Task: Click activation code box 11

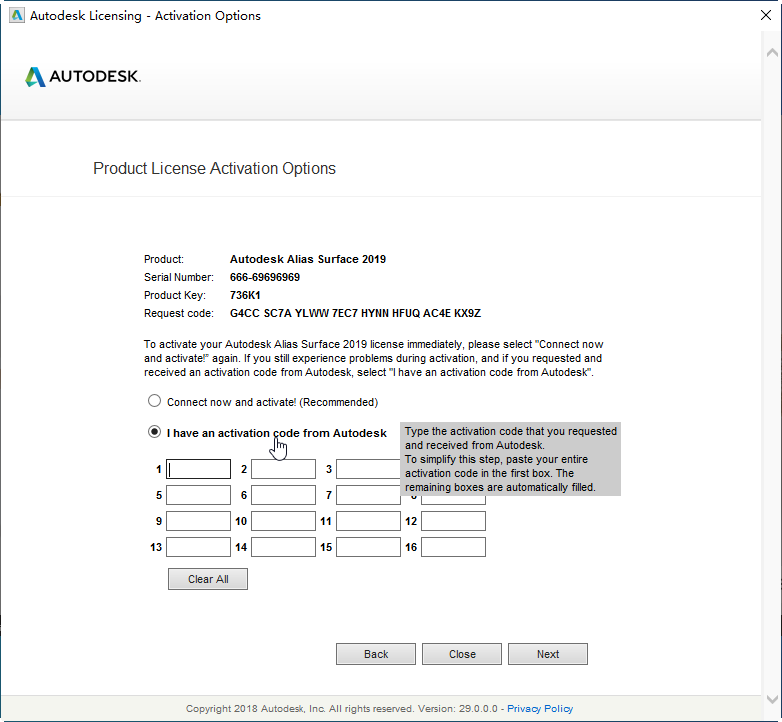Action: (x=368, y=521)
